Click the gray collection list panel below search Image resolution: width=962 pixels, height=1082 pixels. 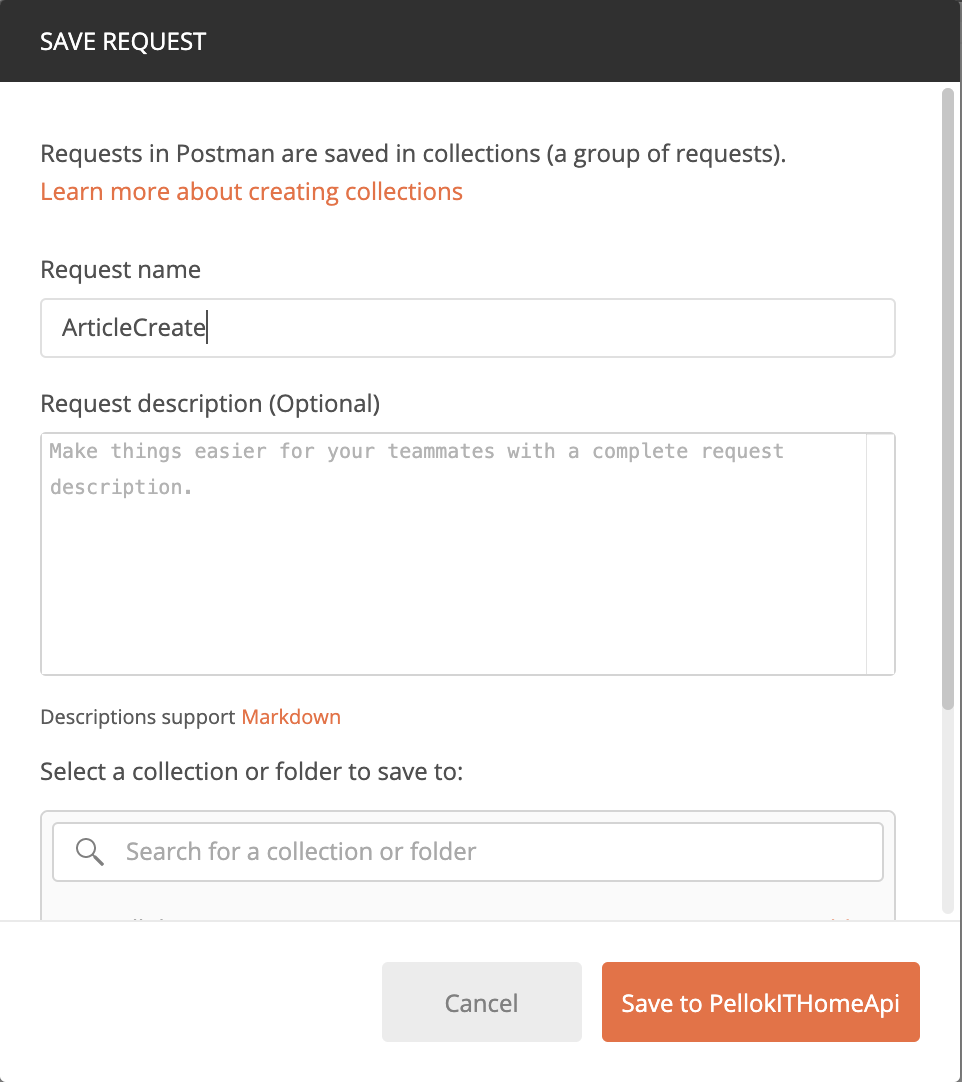click(467, 902)
